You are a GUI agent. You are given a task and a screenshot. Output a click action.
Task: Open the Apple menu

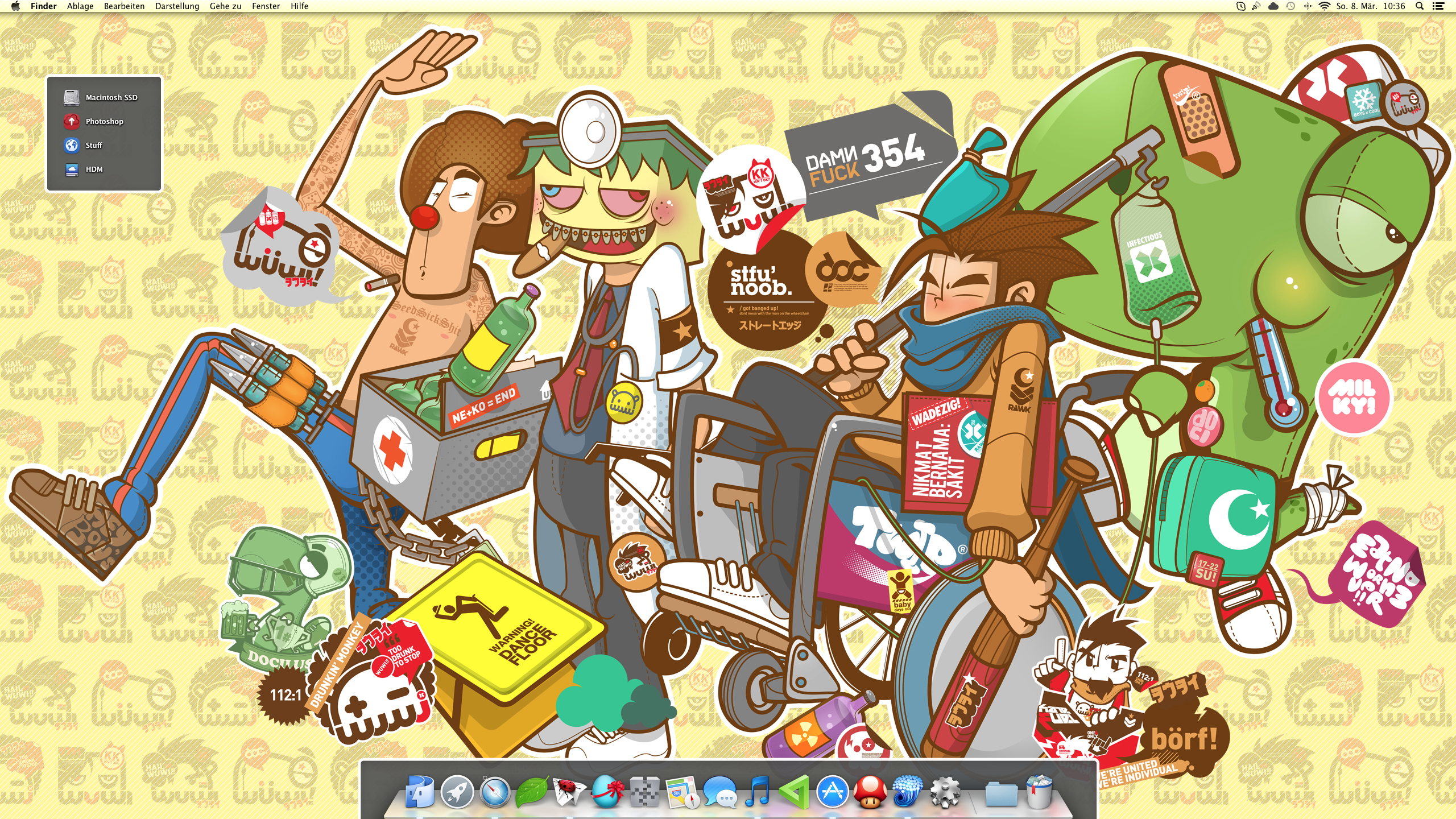(x=15, y=6)
